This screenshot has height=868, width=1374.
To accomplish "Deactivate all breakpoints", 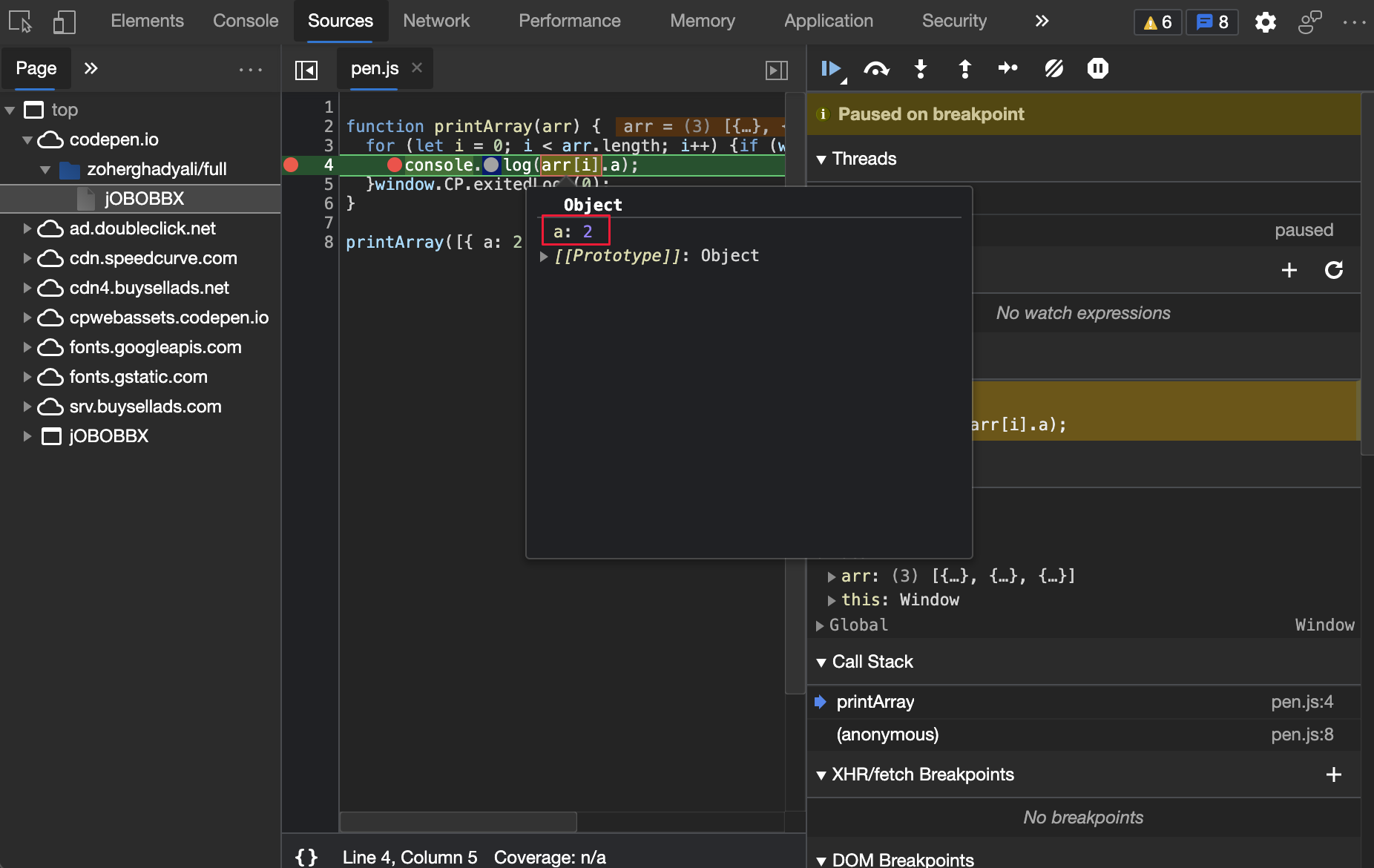I will [x=1053, y=68].
